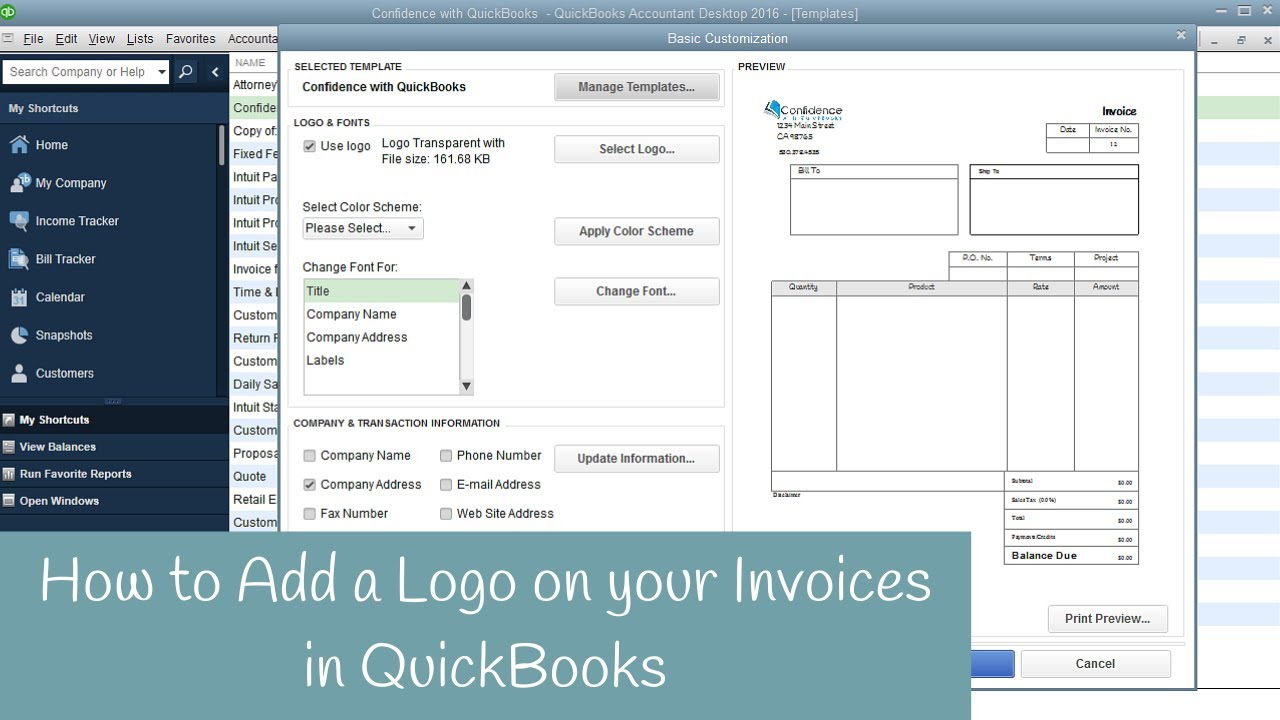
Task: Open the Lists menu
Action: (140, 39)
